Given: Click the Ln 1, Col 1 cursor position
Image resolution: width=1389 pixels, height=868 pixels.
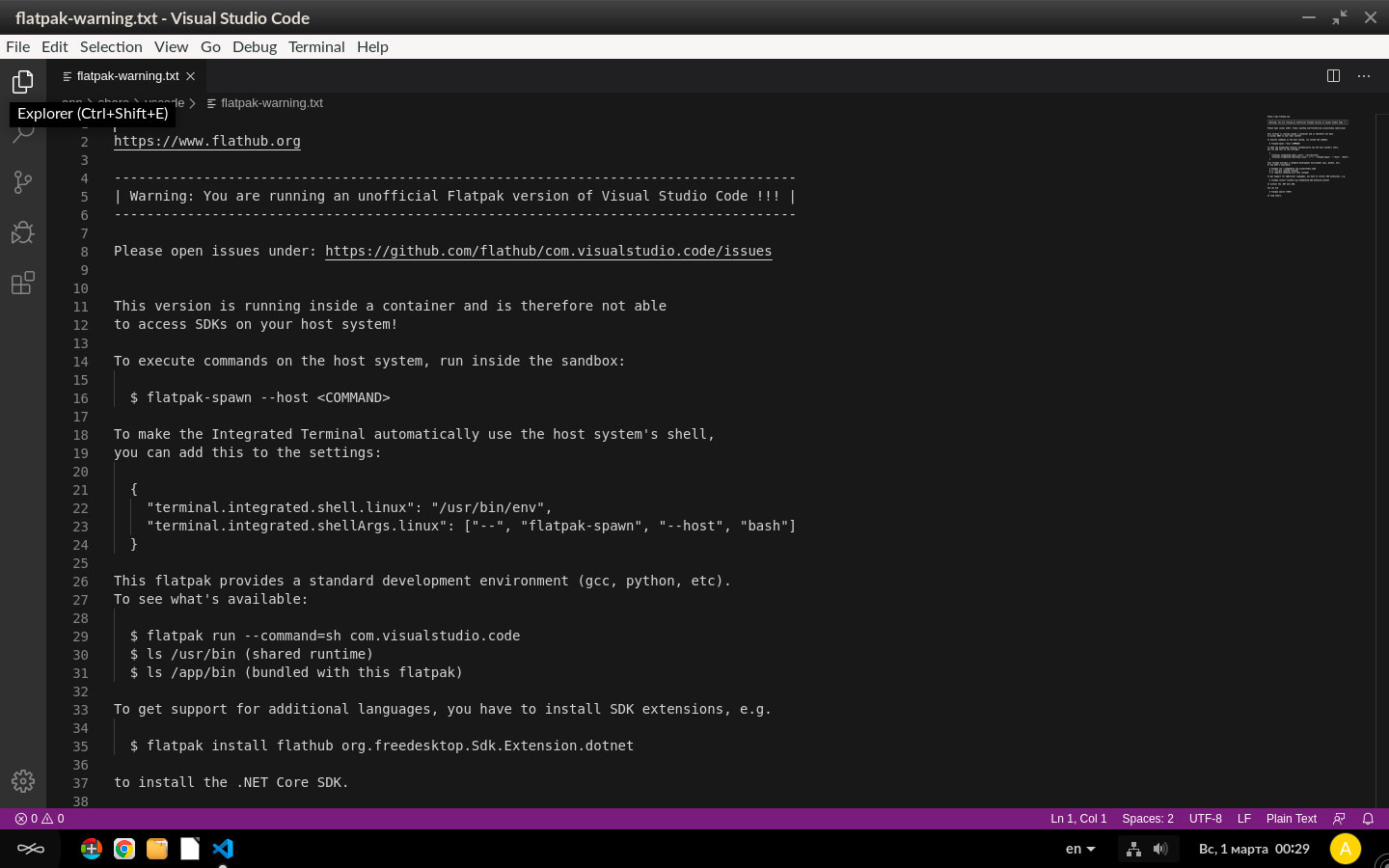Looking at the screenshot, I should coord(1078,819).
